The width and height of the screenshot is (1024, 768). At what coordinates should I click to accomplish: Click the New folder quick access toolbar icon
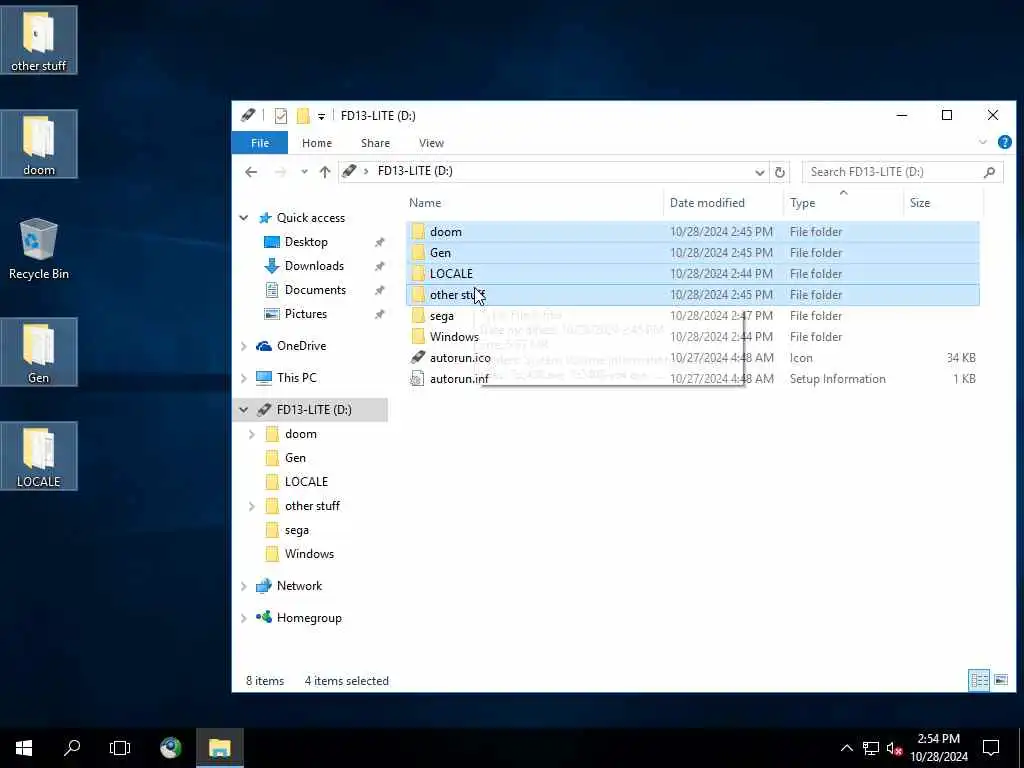coord(303,116)
